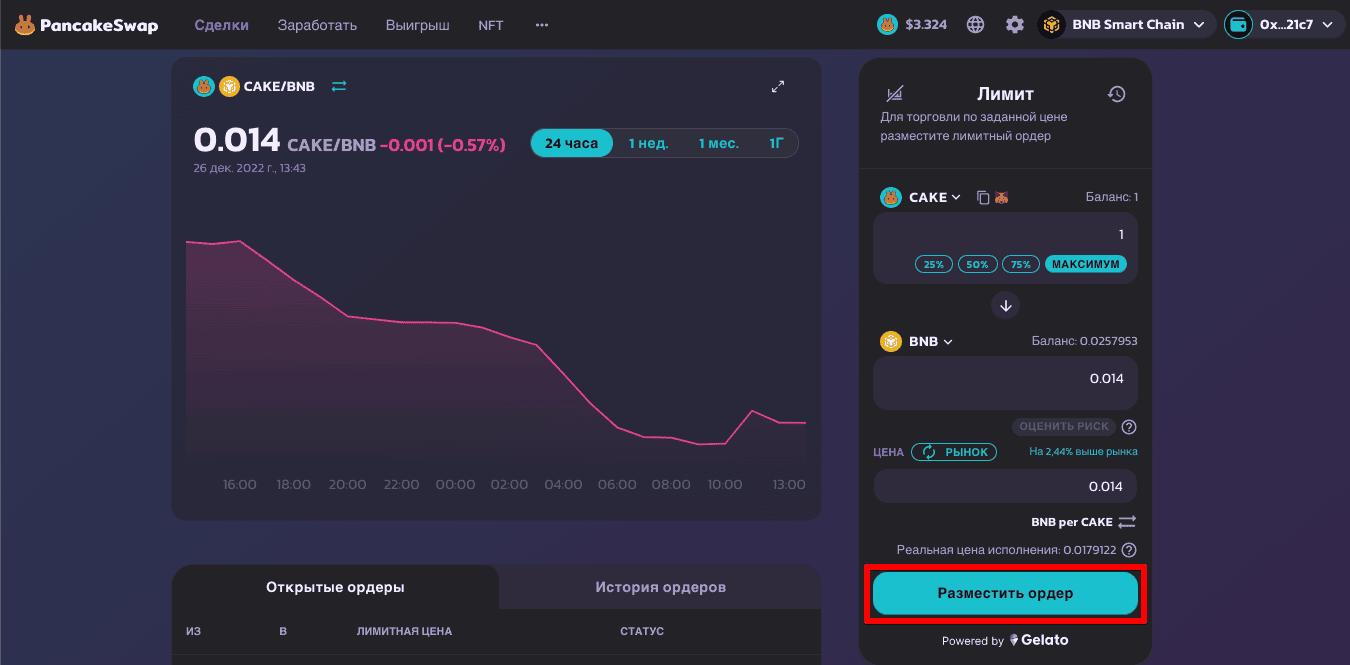Reset price with the РЫНОК button
The width and height of the screenshot is (1350, 665).
955,452
